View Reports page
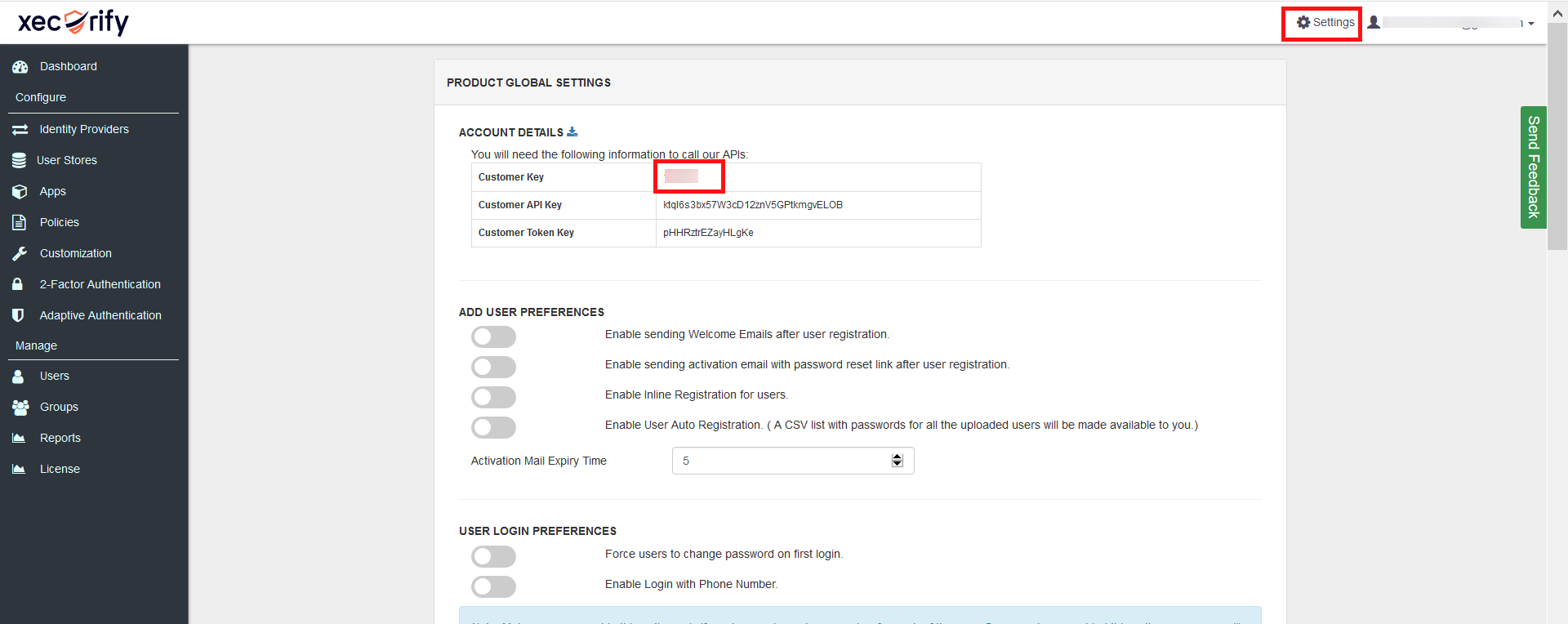This screenshot has width=1568, height=624. coord(60,438)
